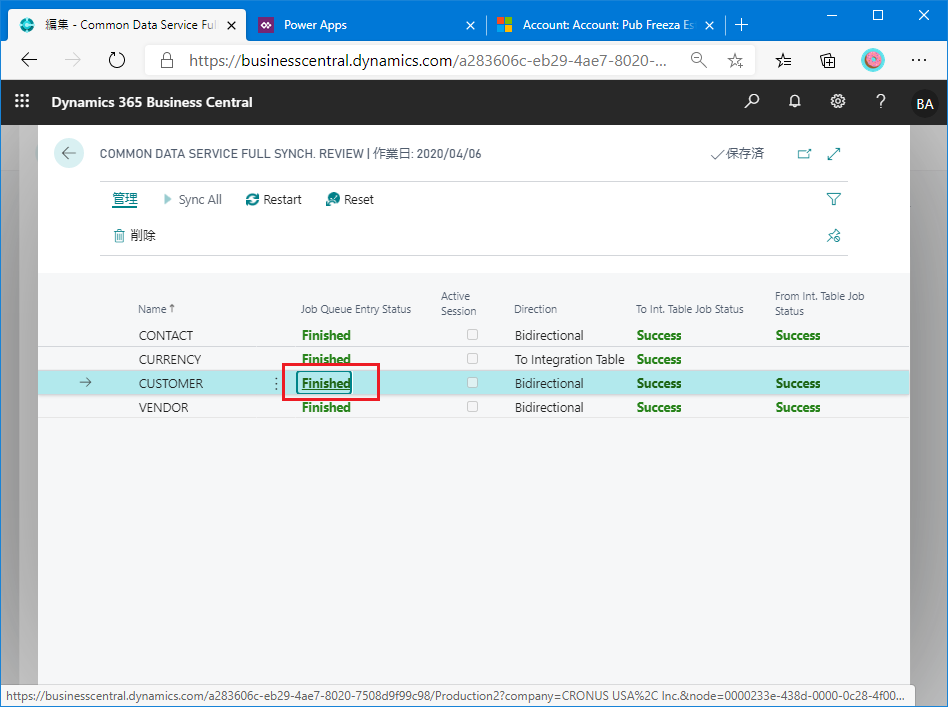Click the search magnifier in Business Central header
The image size is (948, 707).
752,101
